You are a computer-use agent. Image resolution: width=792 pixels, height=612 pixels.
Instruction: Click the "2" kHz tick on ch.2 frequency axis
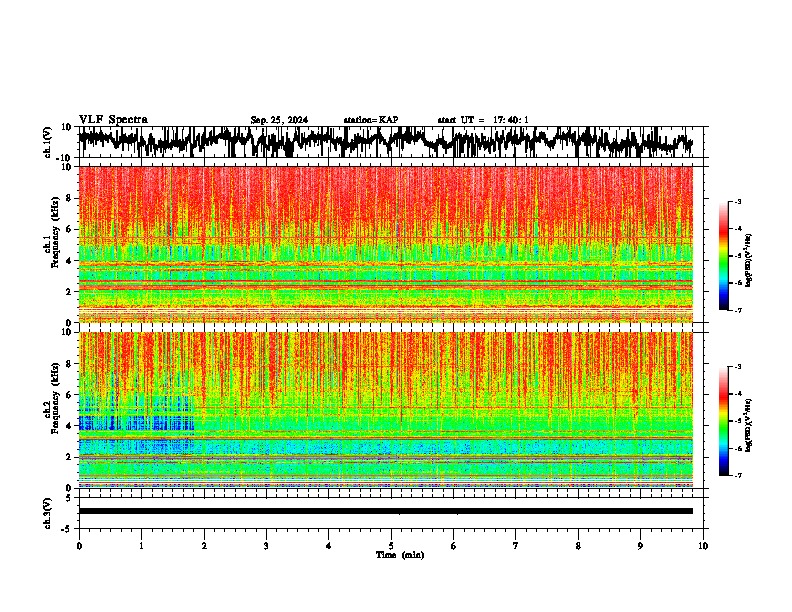click(69, 457)
